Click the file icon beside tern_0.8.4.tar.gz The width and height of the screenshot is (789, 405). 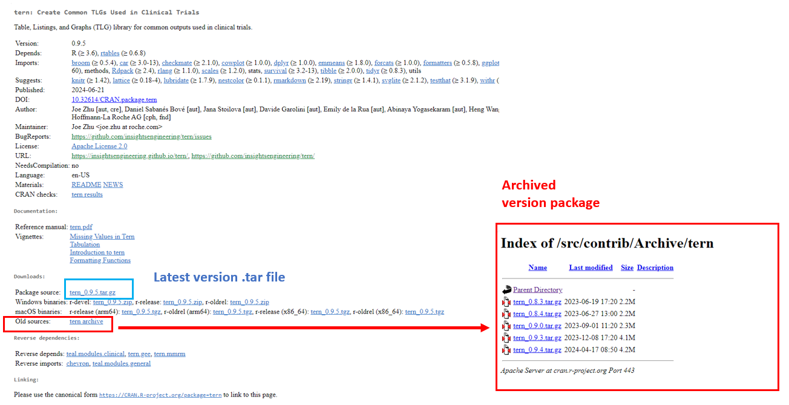click(506, 314)
